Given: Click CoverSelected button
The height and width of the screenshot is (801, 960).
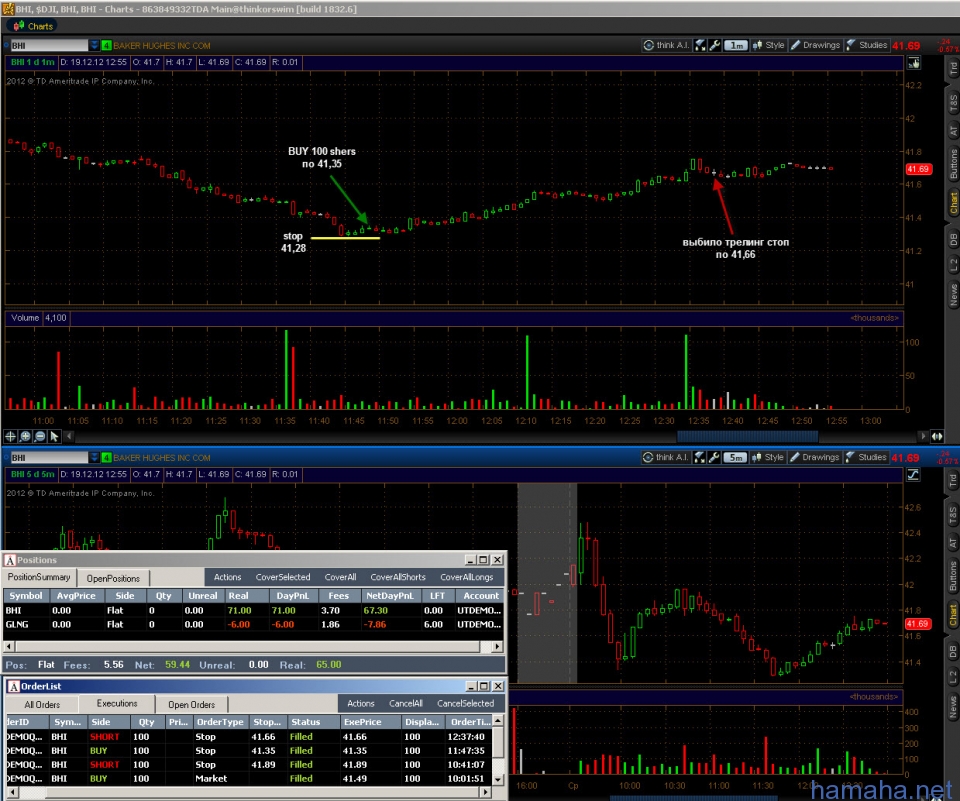Looking at the screenshot, I should coord(283,577).
